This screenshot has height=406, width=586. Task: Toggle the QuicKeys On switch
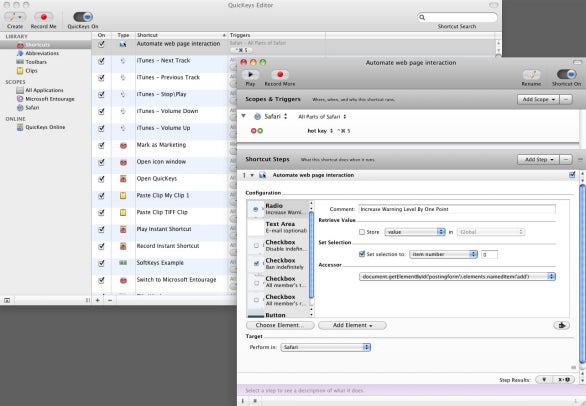83,17
